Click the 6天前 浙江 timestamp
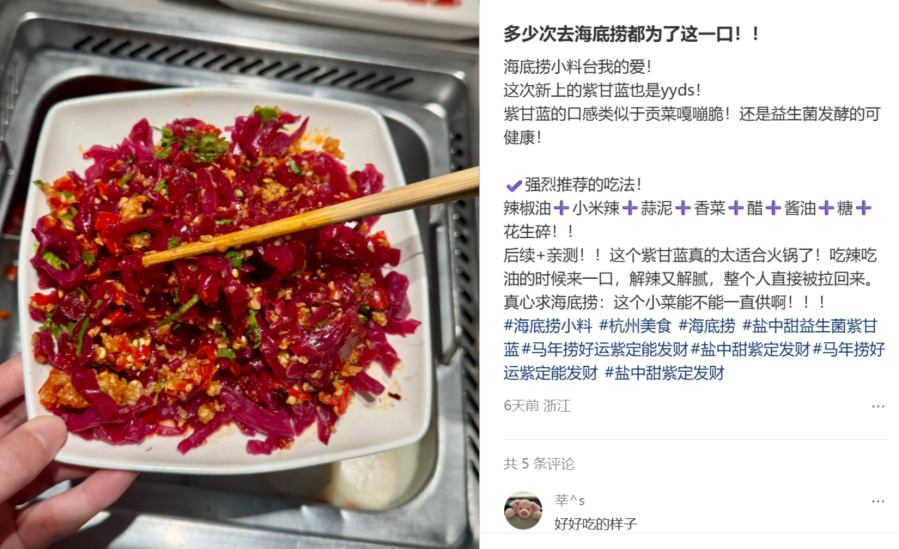The width and height of the screenshot is (899, 549). [x=537, y=406]
